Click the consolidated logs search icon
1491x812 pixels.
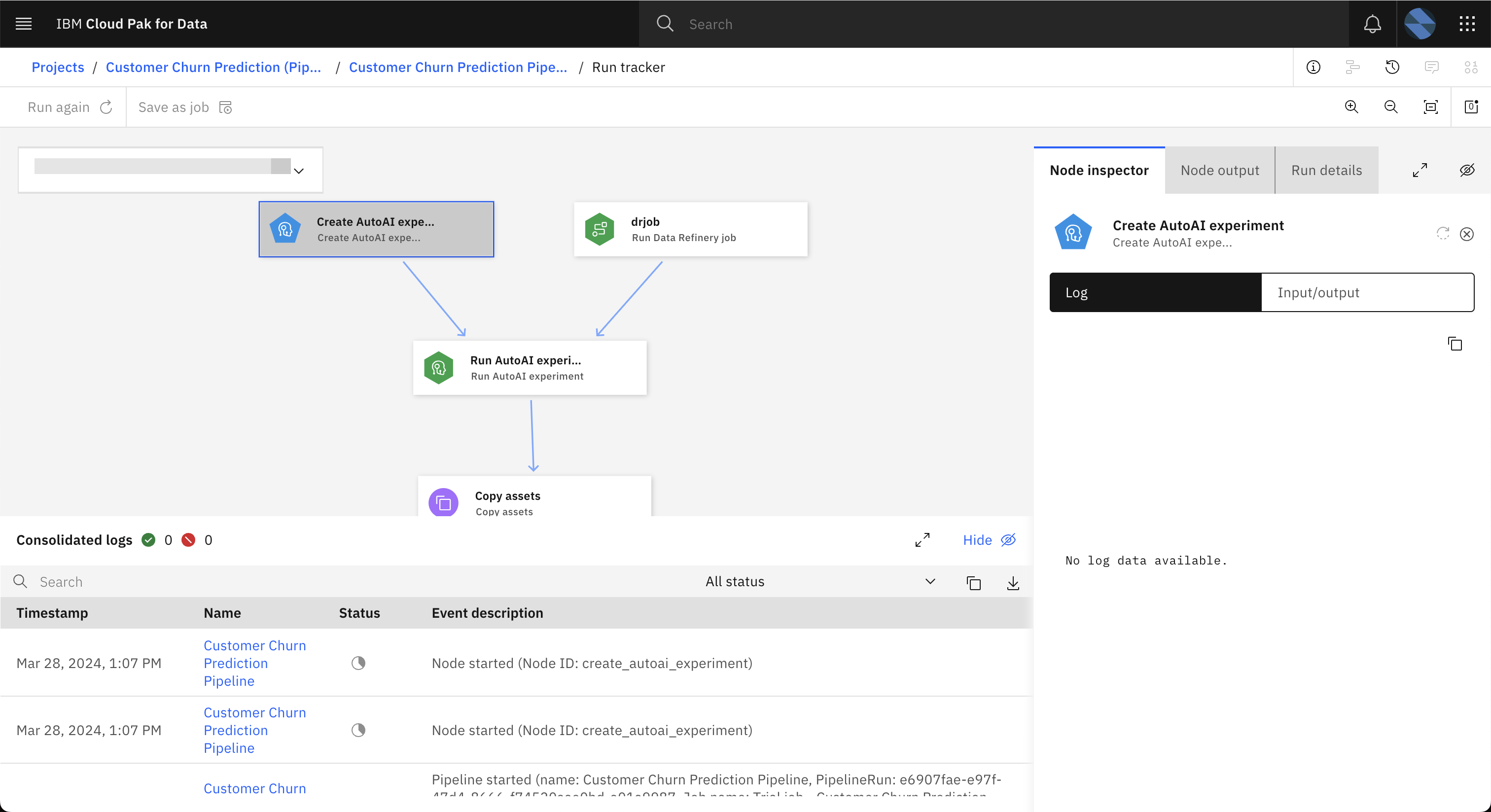pos(20,582)
